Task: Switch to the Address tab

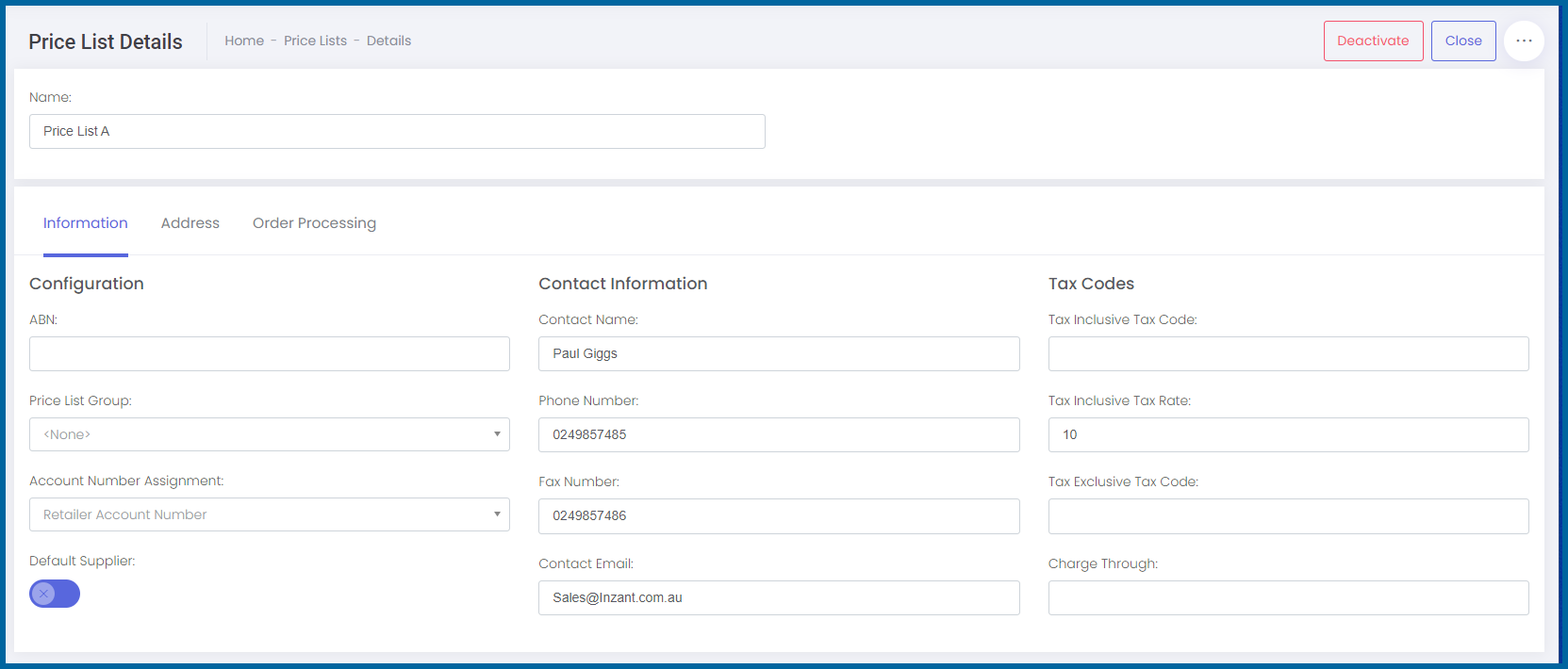Action: (x=190, y=223)
